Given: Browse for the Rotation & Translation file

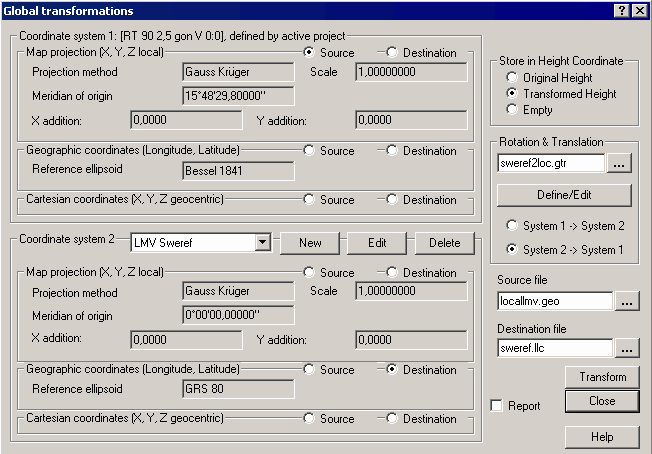Looking at the screenshot, I should point(619,163).
